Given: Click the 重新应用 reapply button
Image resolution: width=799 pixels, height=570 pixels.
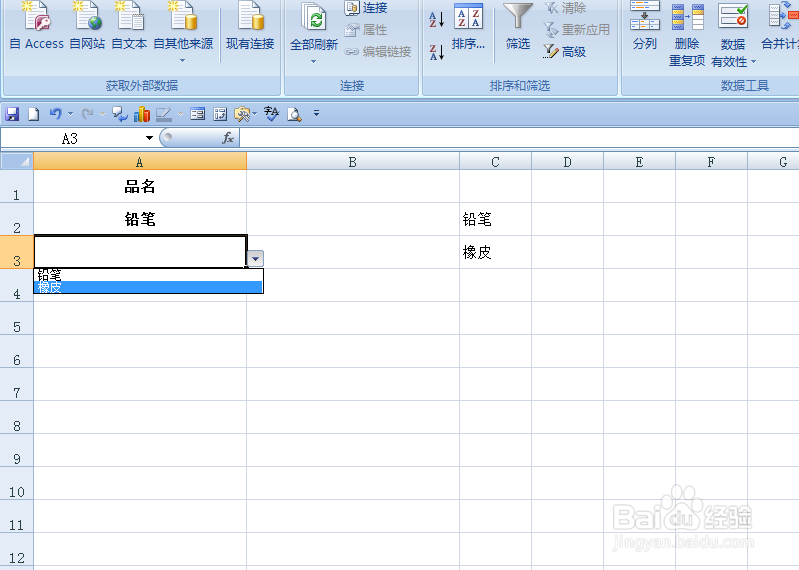Looking at the screenshot, I should coord(577,30).
